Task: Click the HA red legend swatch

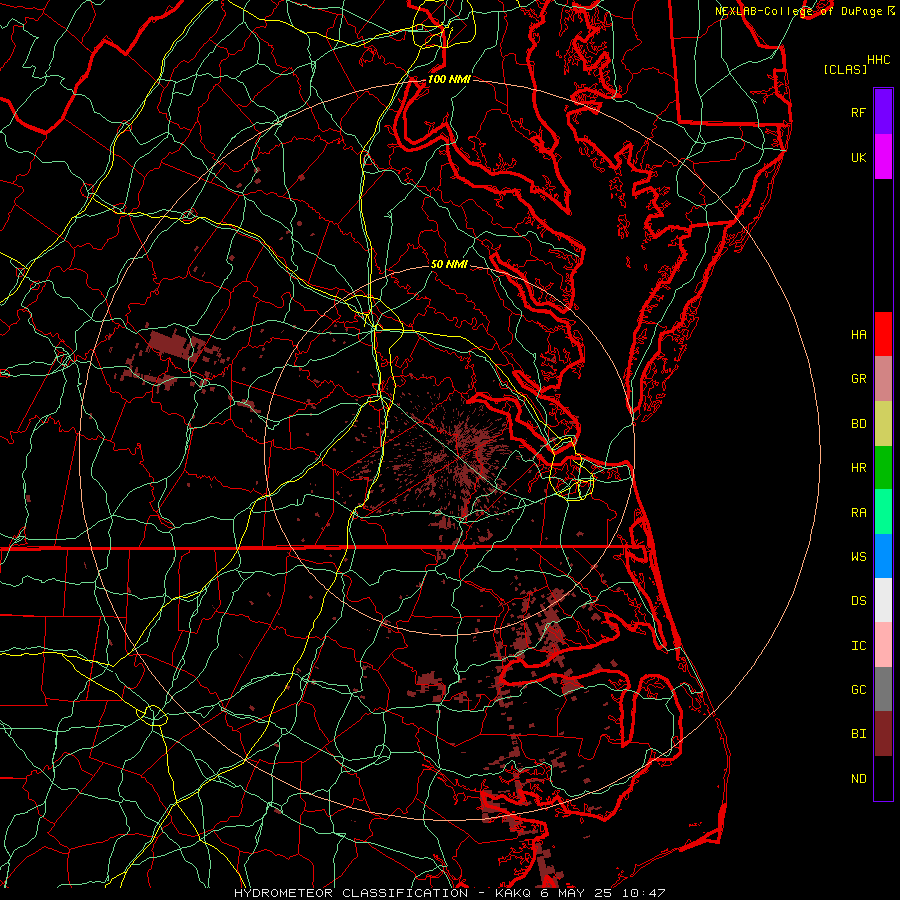Action: [883, 334]
